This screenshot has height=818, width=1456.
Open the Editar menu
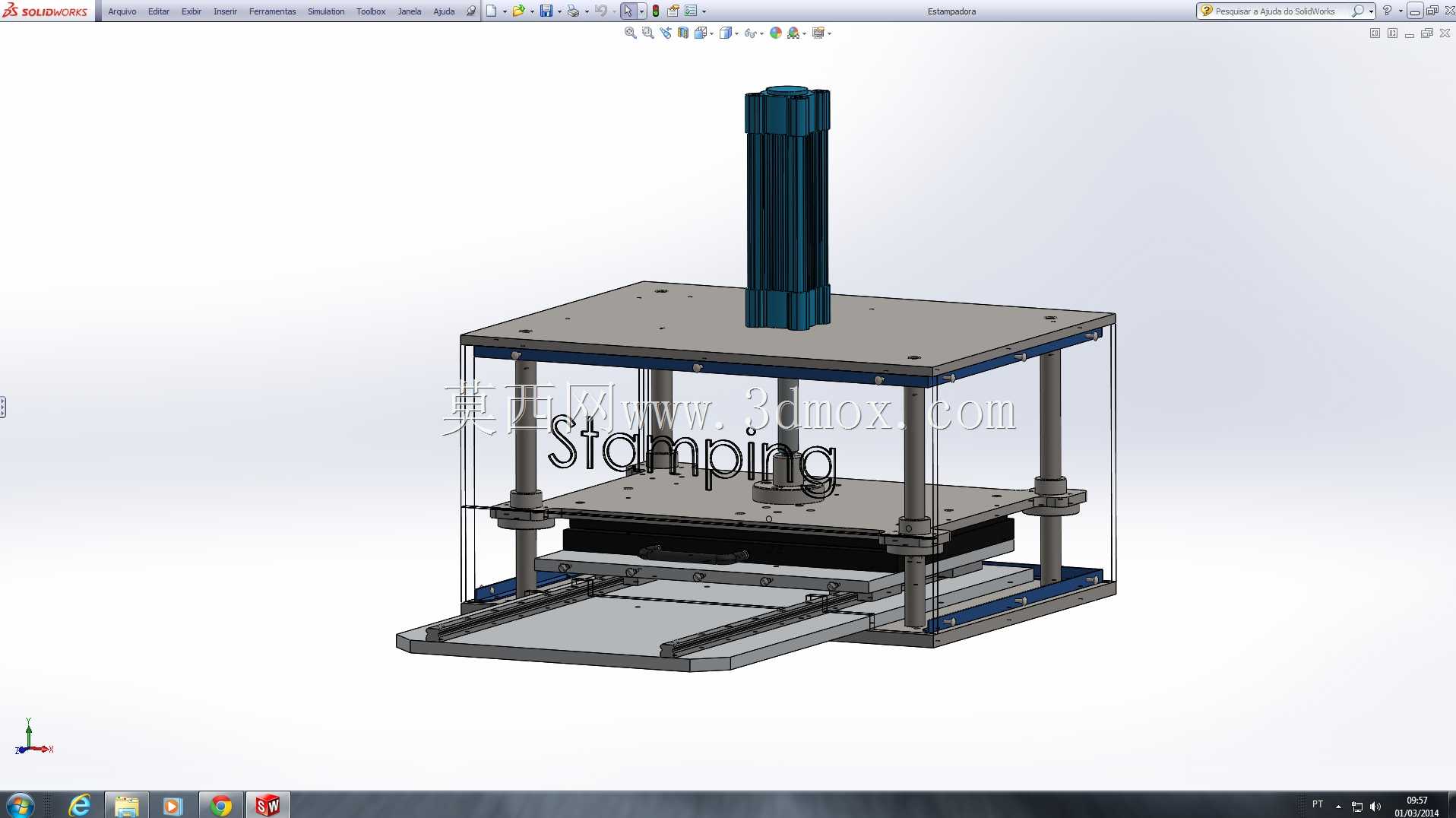click(158, 11)
